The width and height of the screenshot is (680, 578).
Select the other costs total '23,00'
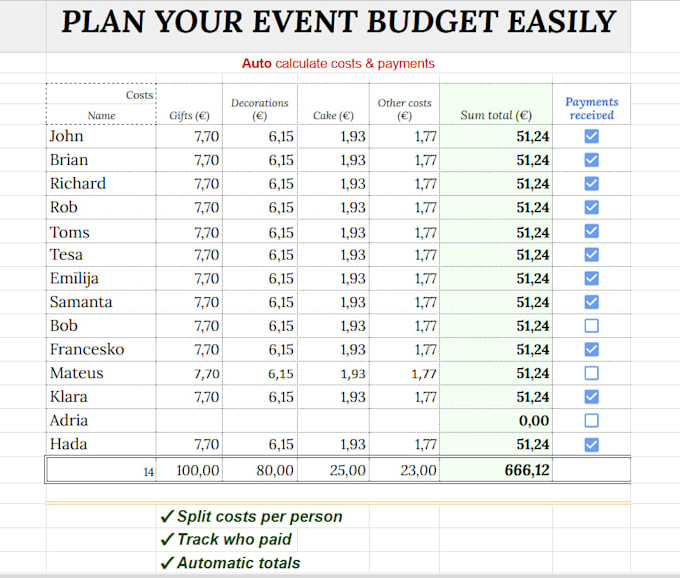(404, 470)
